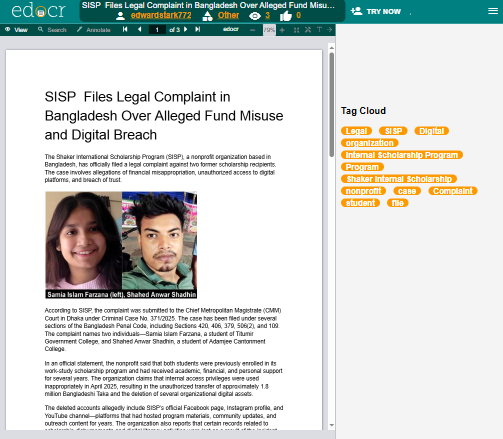This screenshot has height=439, width=503.
Task: Select the standalone Program tag
Action: (362, 167)
